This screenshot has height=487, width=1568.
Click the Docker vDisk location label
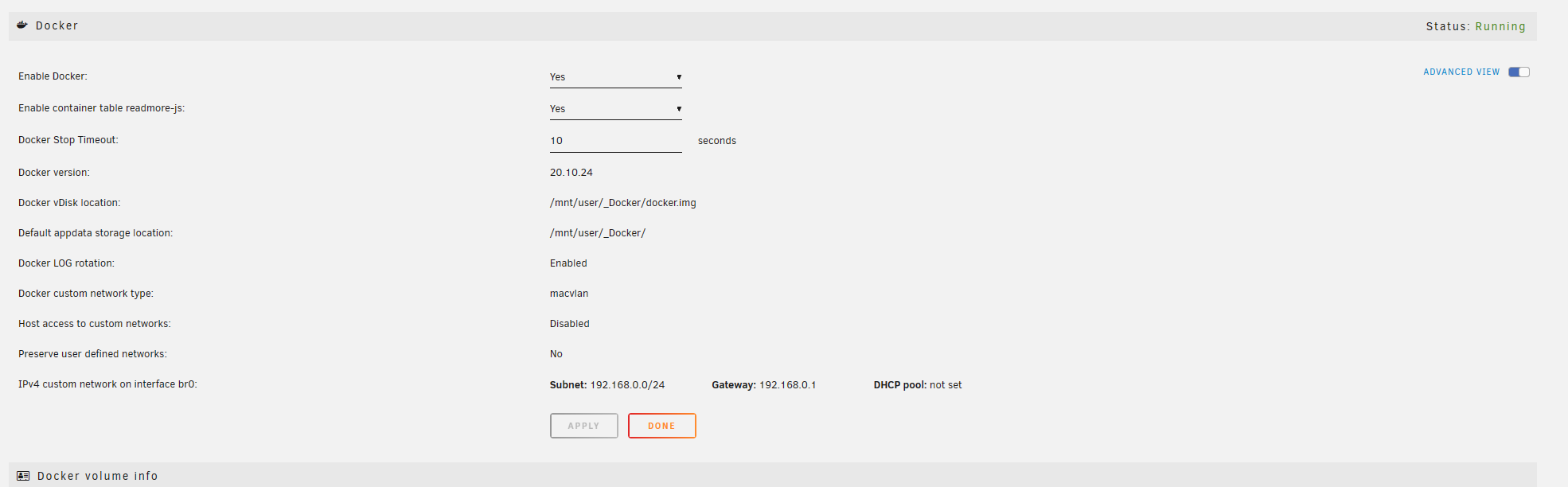click(x=69, y=203)
